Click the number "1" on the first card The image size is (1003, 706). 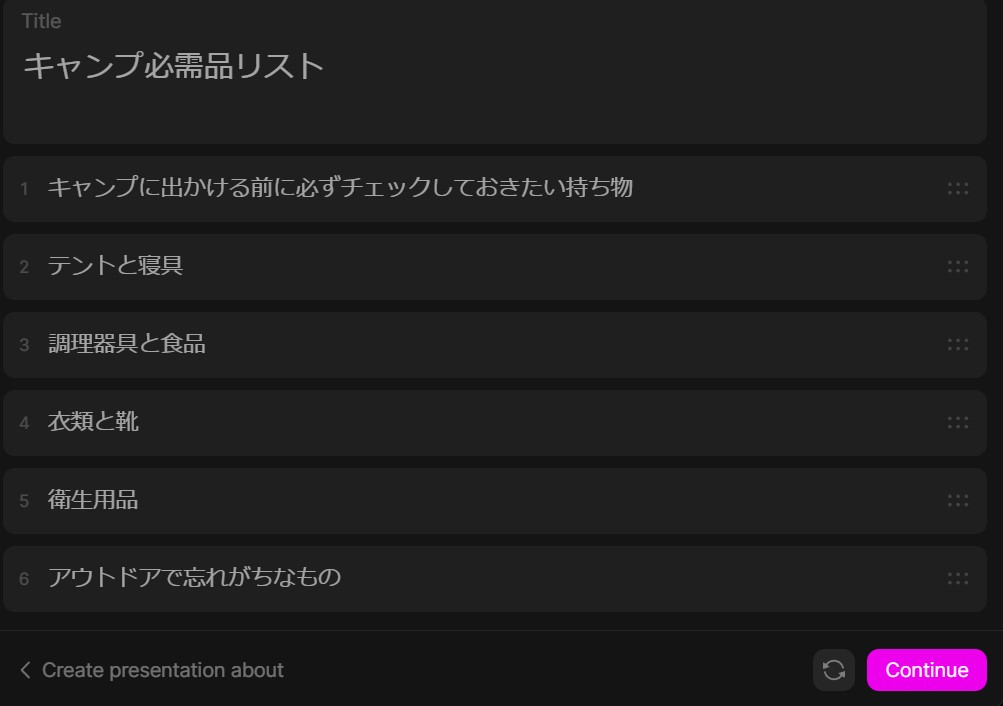24,188
